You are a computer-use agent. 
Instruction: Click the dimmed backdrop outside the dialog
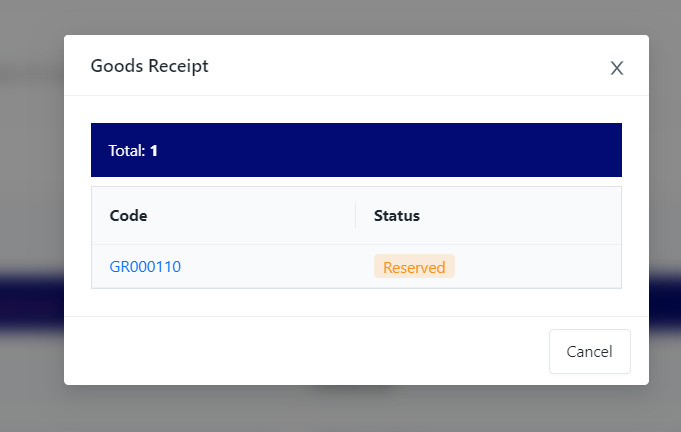(30, 200)
